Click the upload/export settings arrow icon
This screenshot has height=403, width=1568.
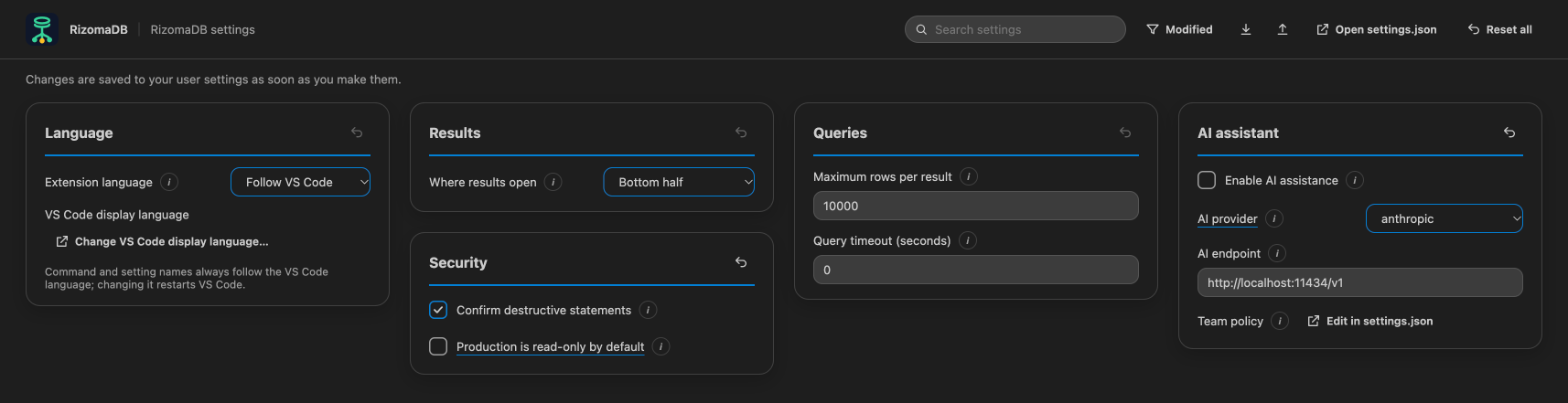click(x=1282, y=30)
